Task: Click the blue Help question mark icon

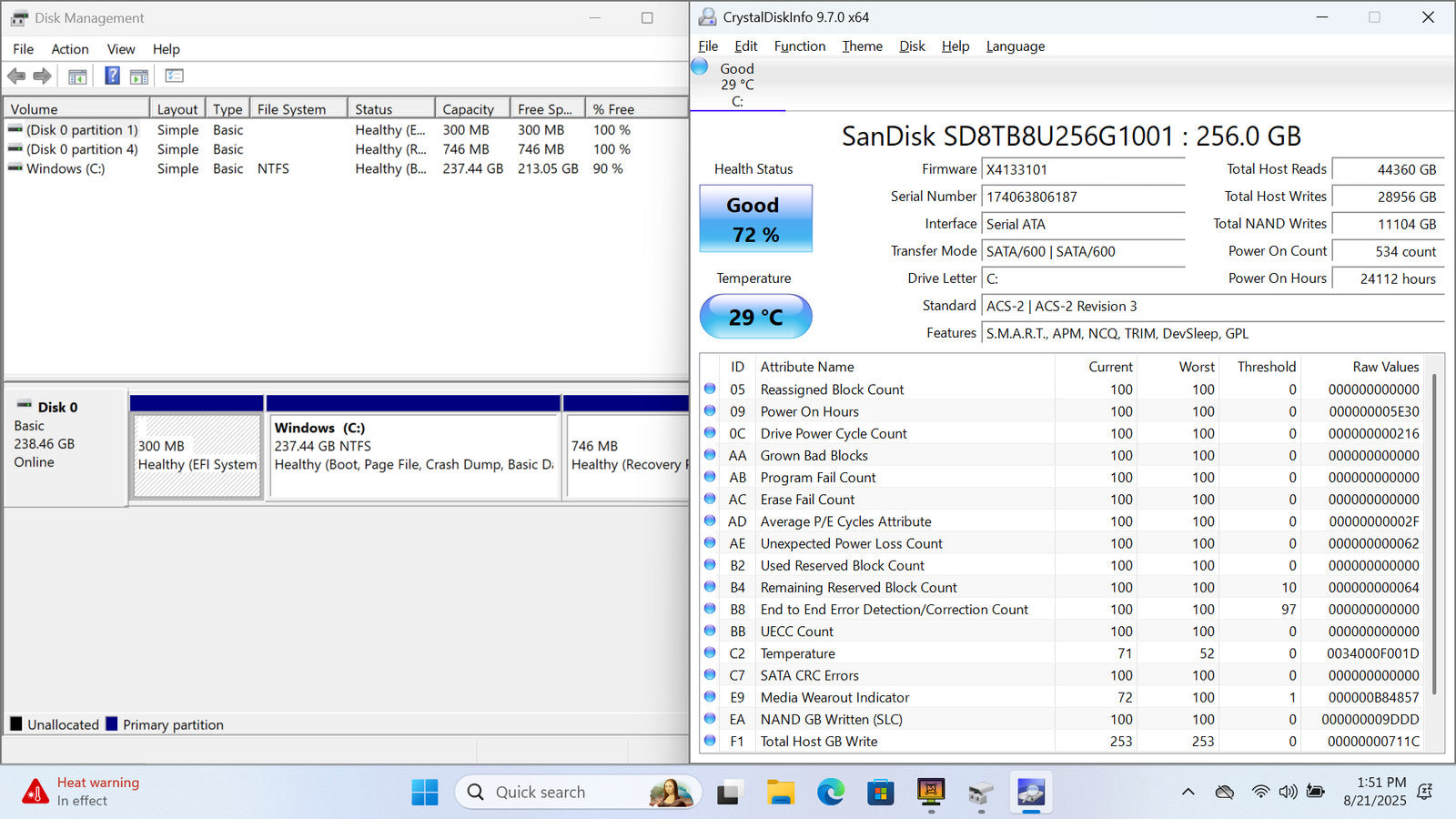Action: click(112, 76)
